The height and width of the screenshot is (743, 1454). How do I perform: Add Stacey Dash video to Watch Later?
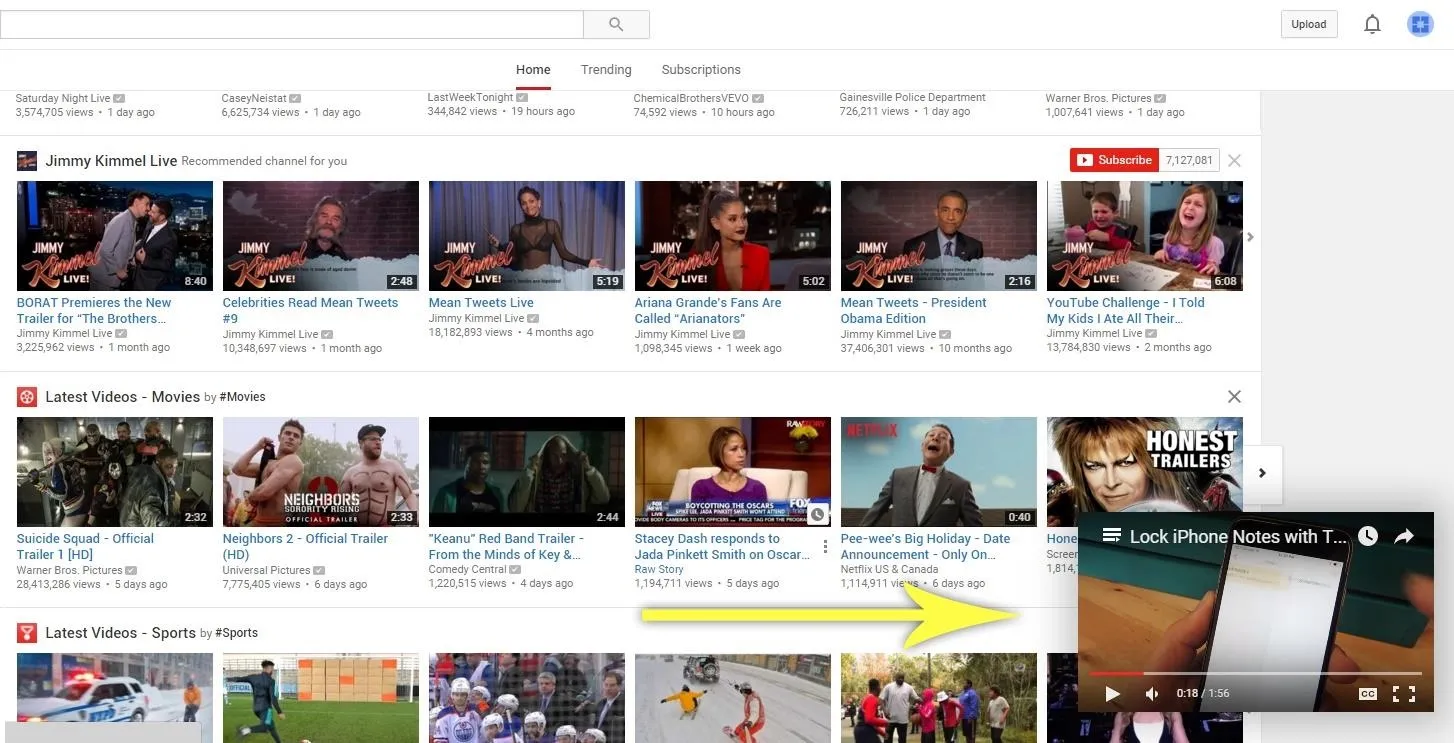pyautogui.click(x=818, y=515)
